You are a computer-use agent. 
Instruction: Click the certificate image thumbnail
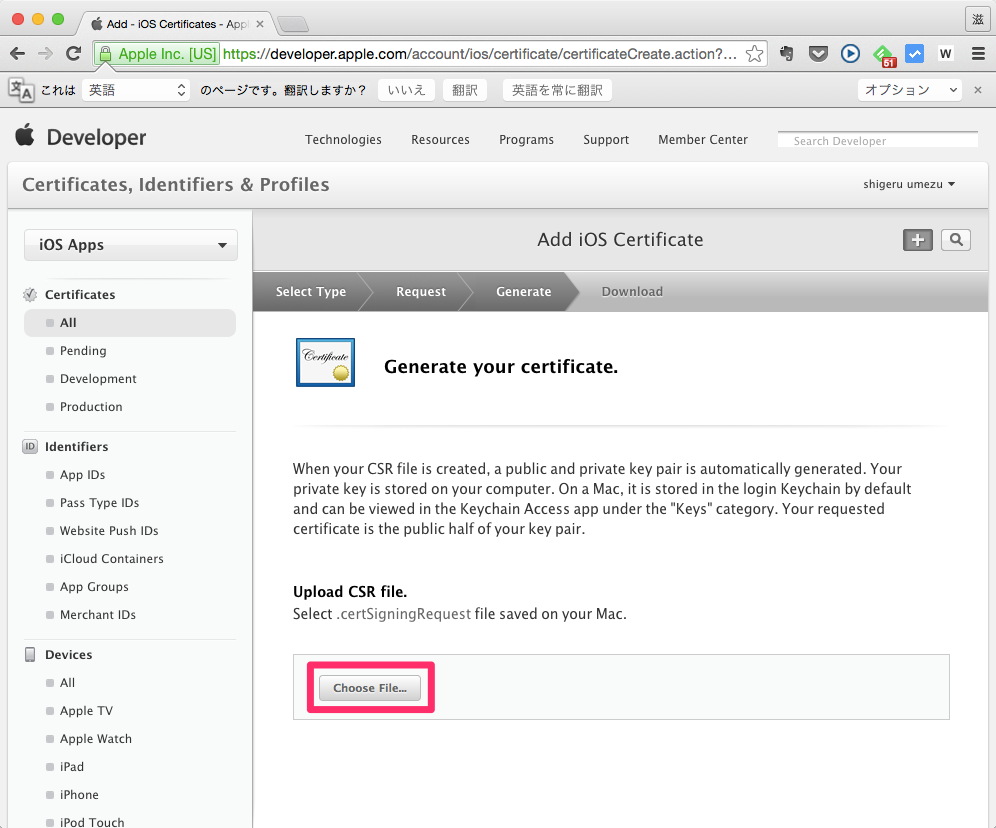(x=325, y=363)
